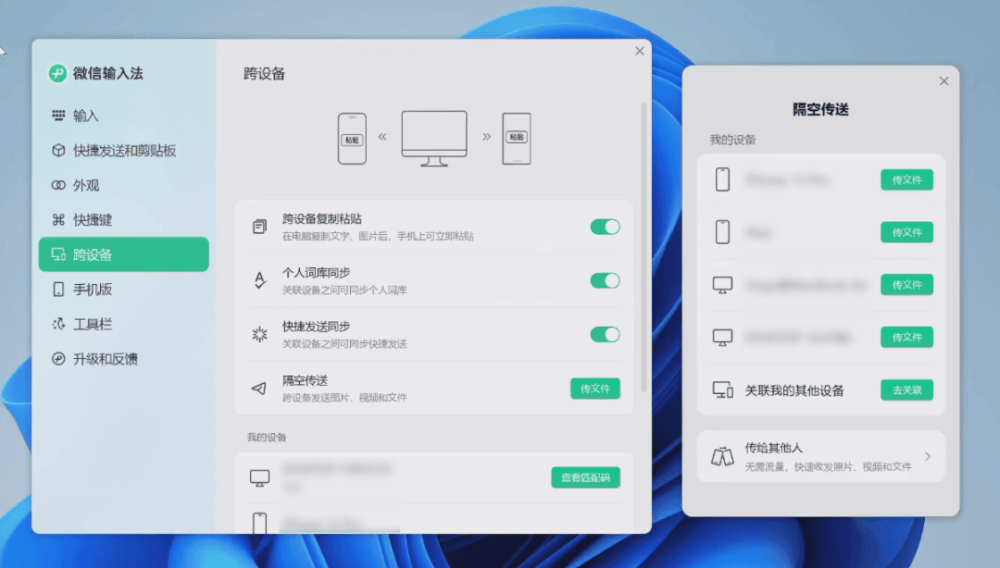This screenshot has height=568, width=1000.
Task: Click the settings window vertical scrollbar
Action: click(643, 247)
